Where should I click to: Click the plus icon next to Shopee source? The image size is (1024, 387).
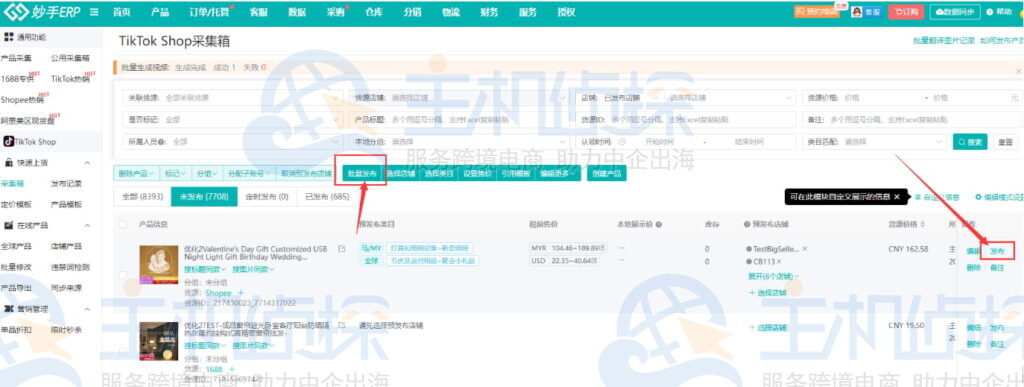(240, 294)
